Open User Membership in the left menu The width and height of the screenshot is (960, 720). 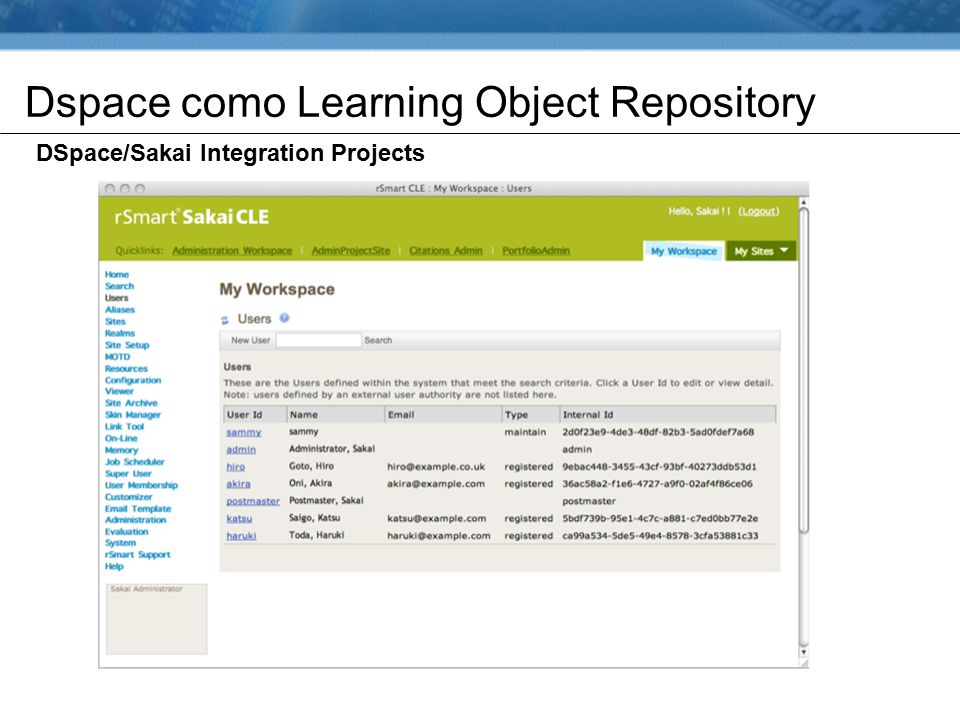(x=141, y=485)
